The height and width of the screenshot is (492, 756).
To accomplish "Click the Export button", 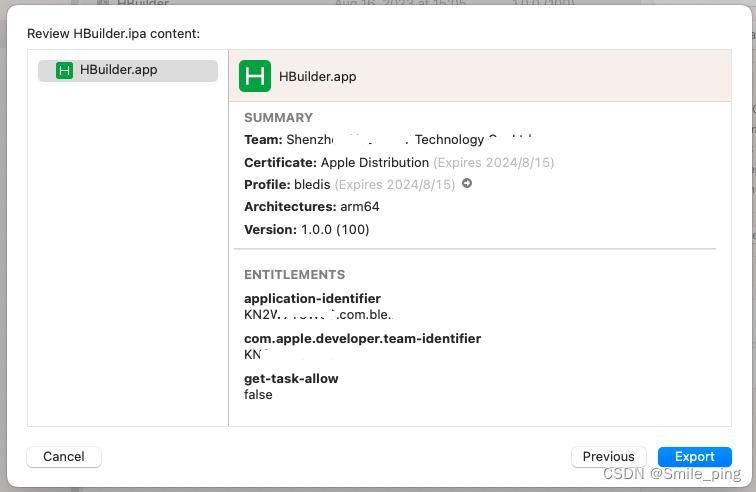I will click(x=694, y=456).
